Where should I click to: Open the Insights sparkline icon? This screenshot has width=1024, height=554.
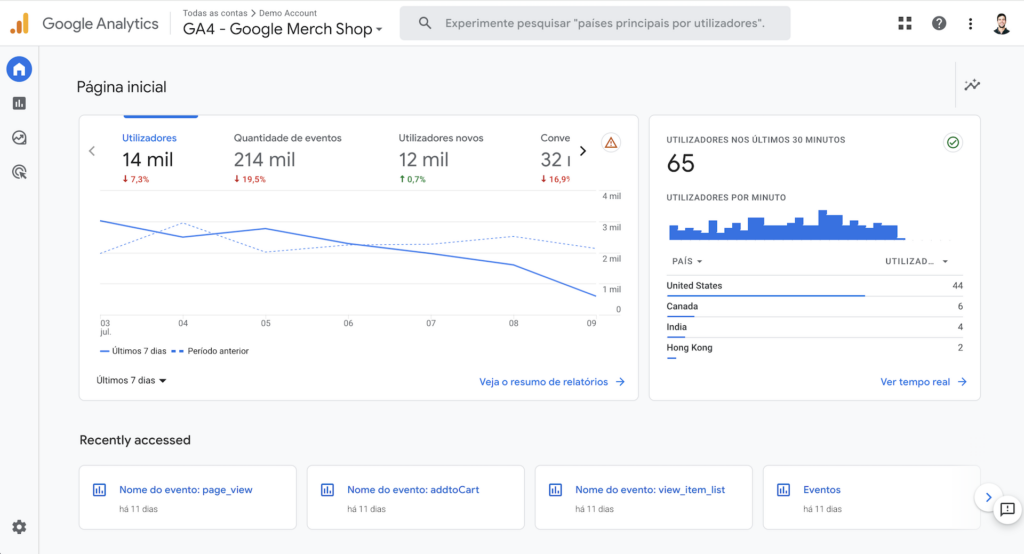coord(972,85)
